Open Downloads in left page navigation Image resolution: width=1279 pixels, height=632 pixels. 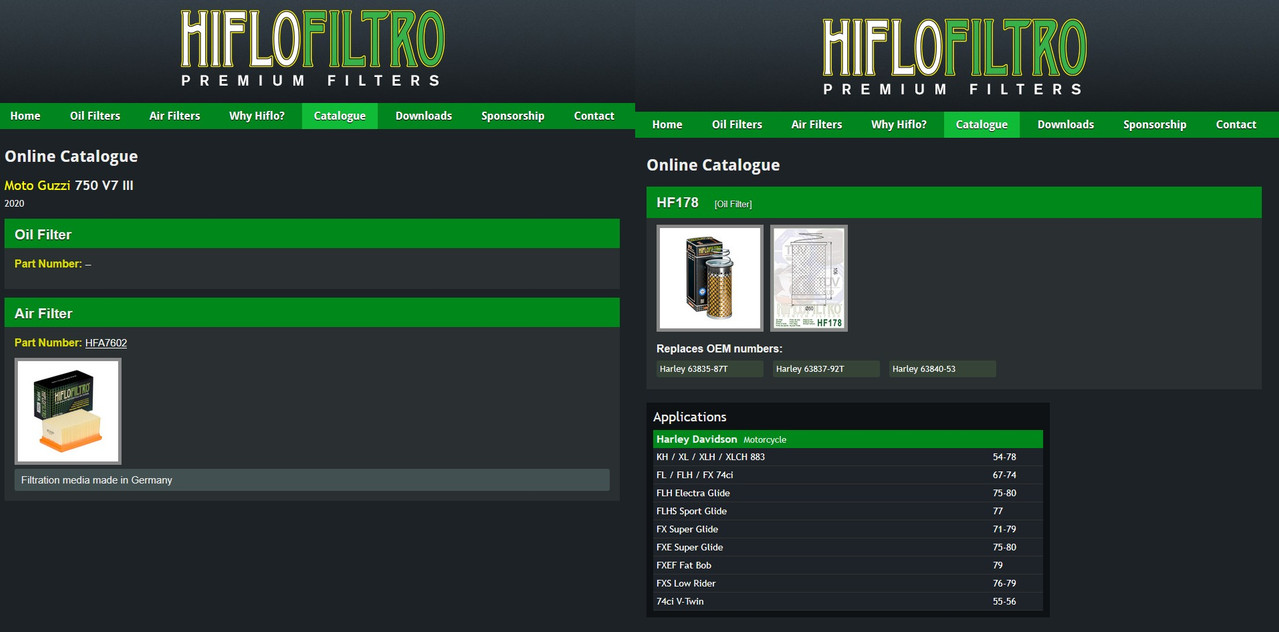click(424, 116)
